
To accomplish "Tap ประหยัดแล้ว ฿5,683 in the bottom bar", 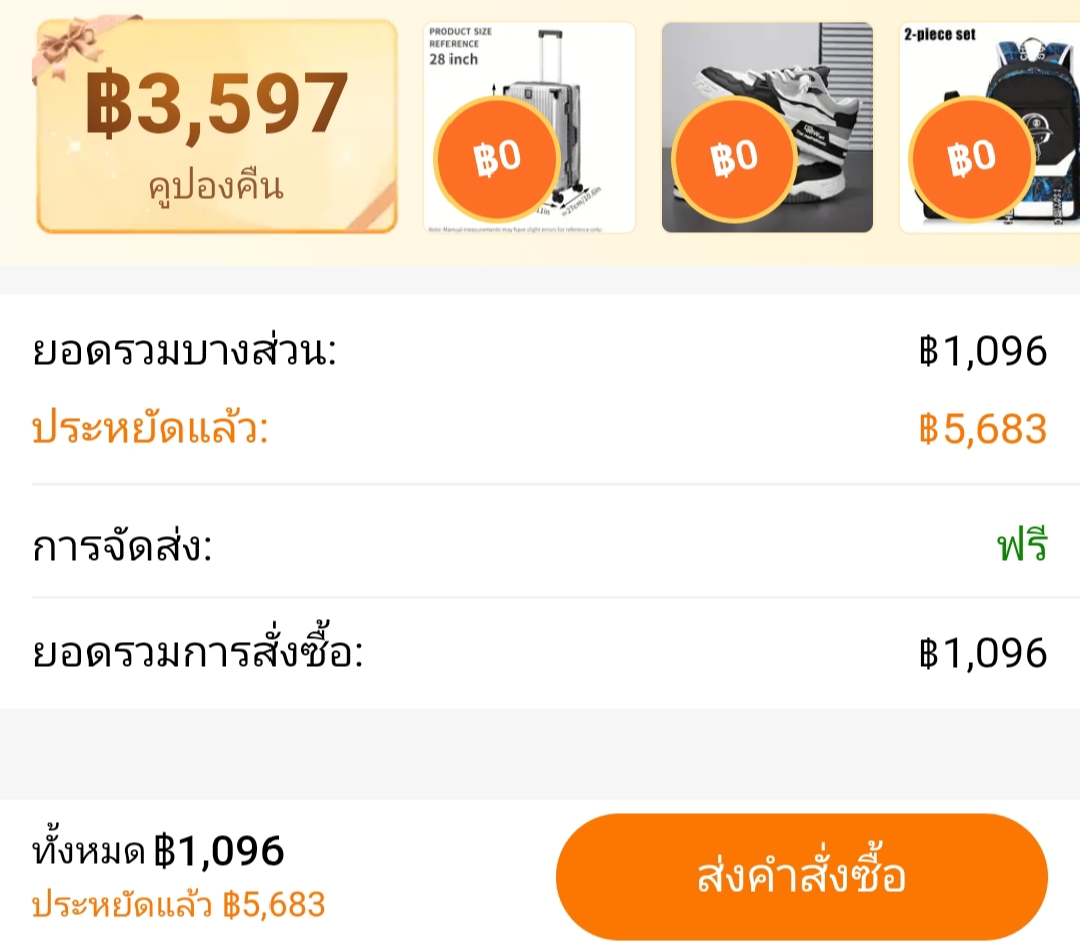I will [x=179, y=905].
